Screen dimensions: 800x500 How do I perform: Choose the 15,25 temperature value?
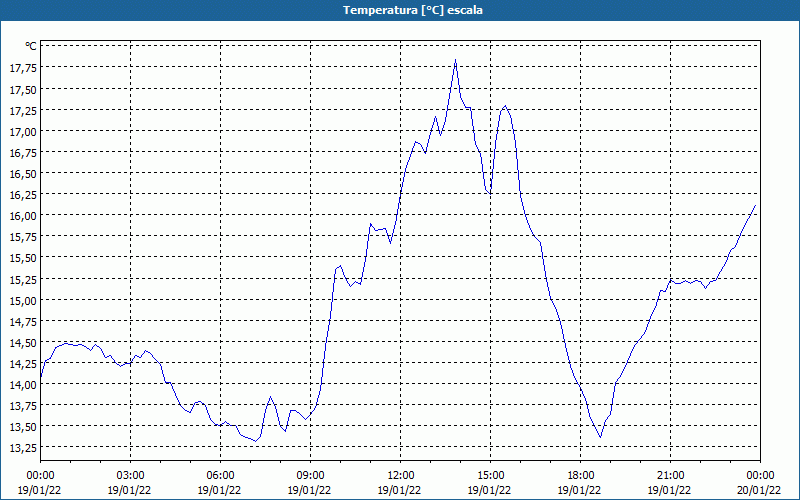coord(23,280)
